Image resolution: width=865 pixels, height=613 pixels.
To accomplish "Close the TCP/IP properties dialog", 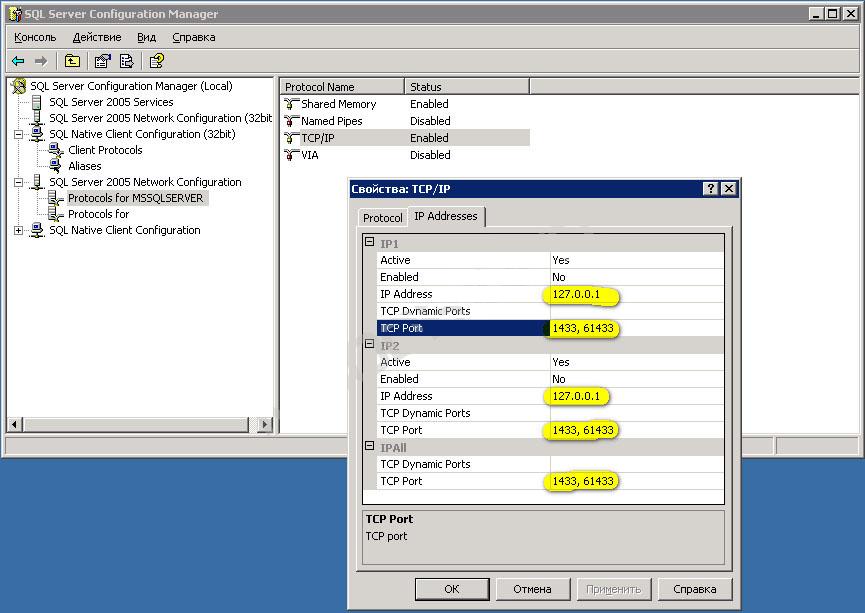I will coord(729,189).
